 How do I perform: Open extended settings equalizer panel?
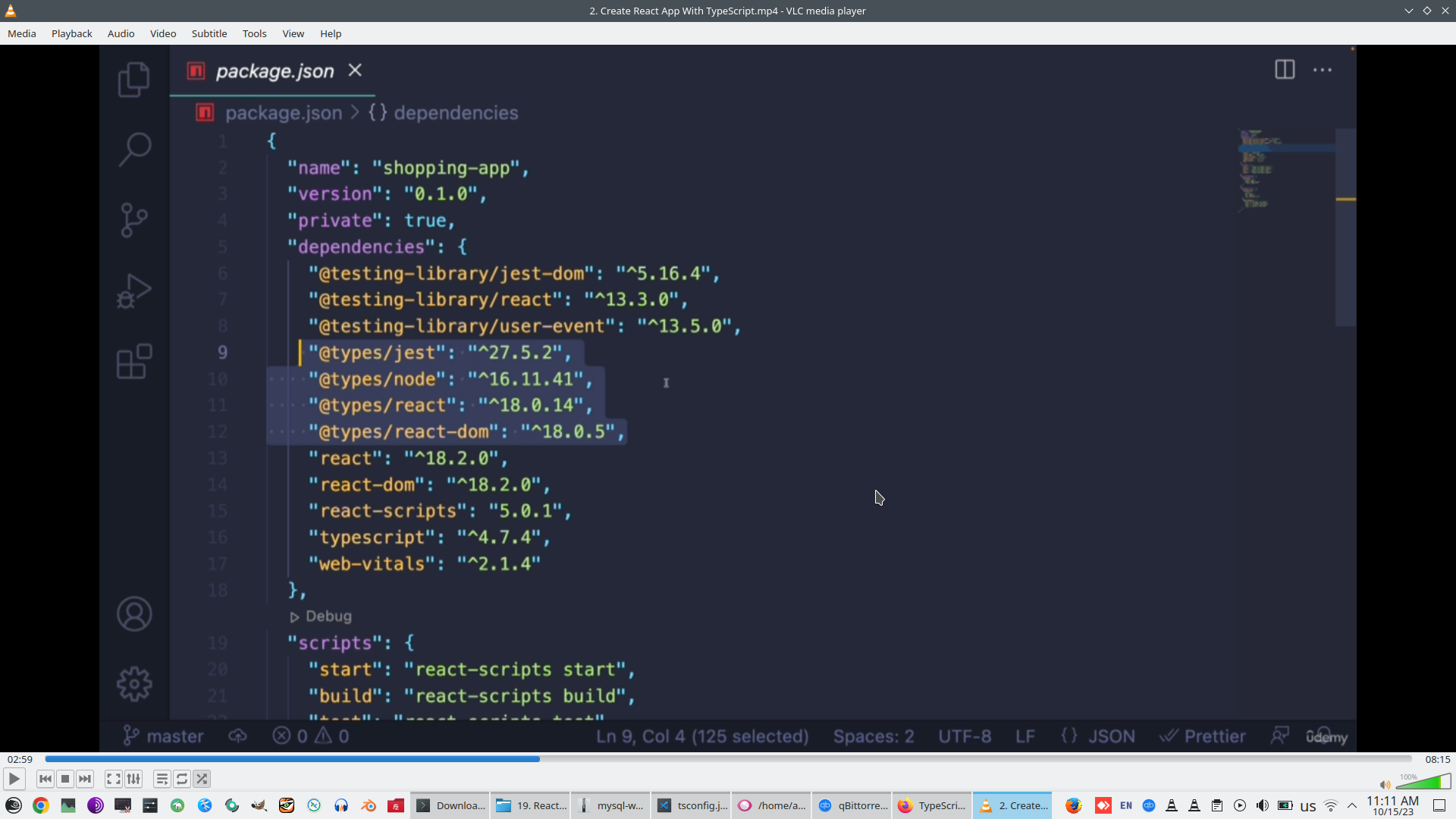pyautogui.click(x=133, y=779)
